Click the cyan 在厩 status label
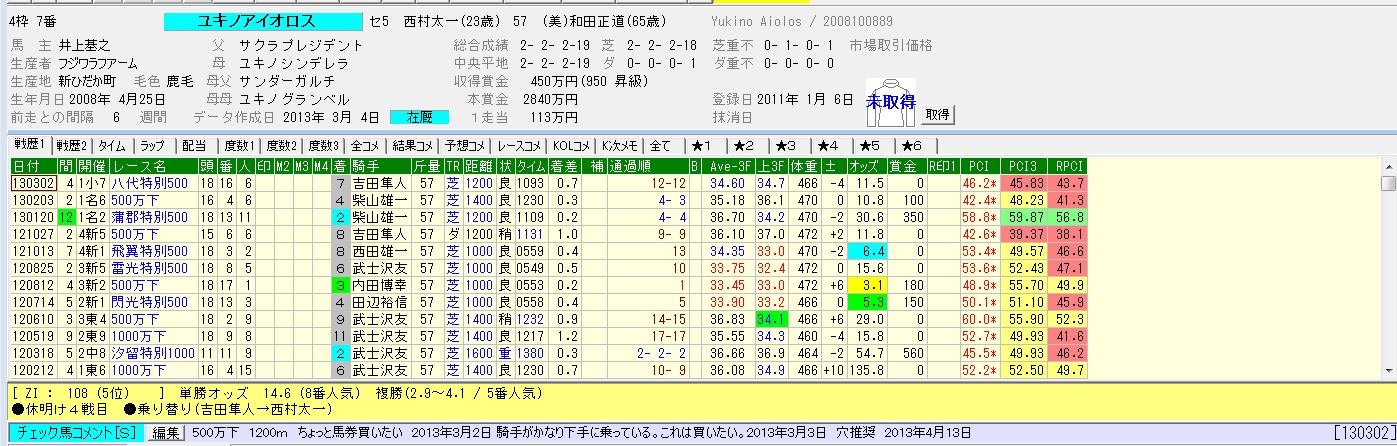 tap(419, 117)
